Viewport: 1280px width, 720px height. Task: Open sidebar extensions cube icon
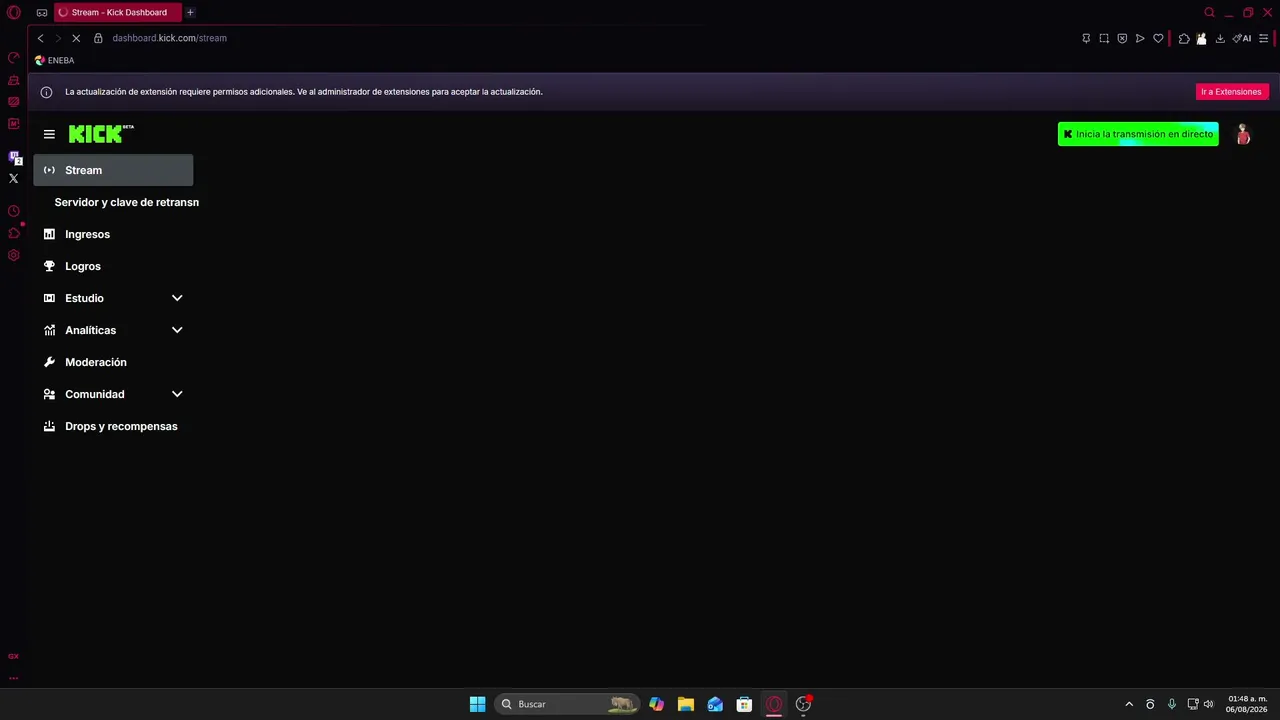(14, 233)
